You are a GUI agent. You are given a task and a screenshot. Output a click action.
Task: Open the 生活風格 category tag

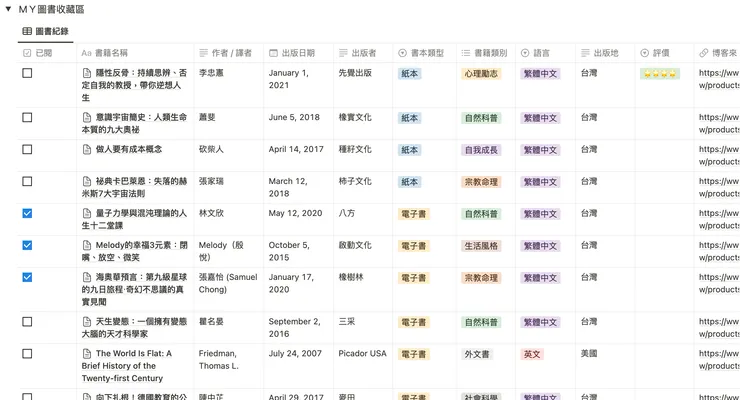(x=481, y=246)
